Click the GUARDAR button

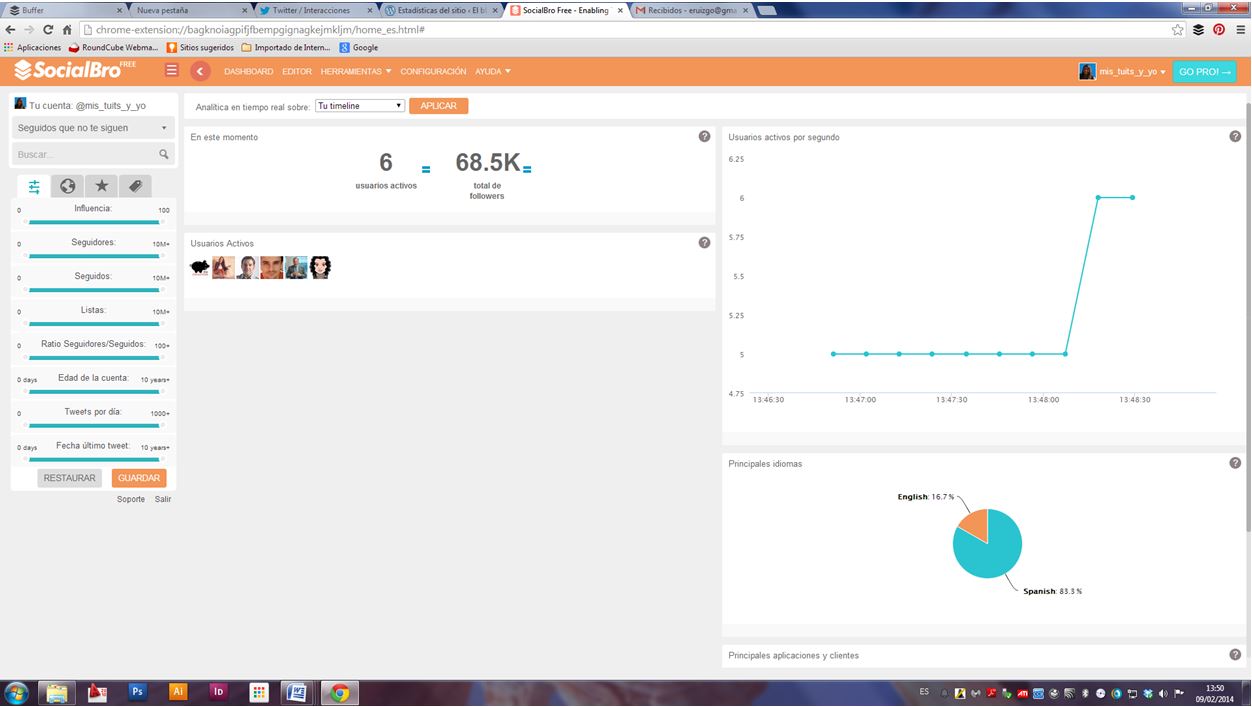(139, 478)
